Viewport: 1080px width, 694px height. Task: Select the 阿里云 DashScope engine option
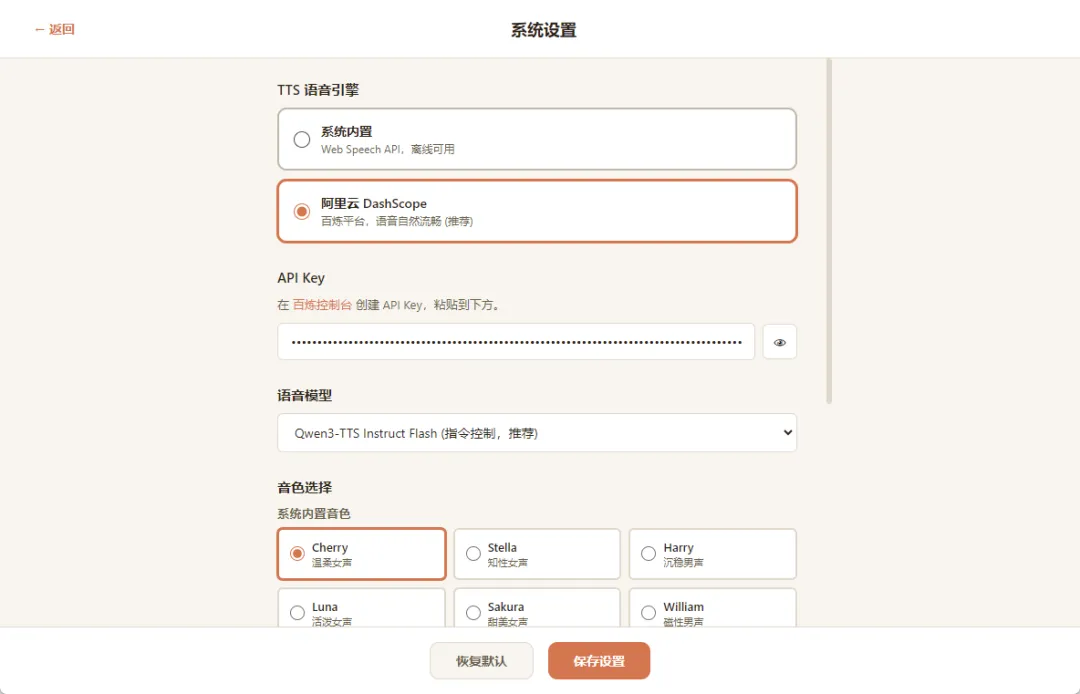click(x=537, y=211)
